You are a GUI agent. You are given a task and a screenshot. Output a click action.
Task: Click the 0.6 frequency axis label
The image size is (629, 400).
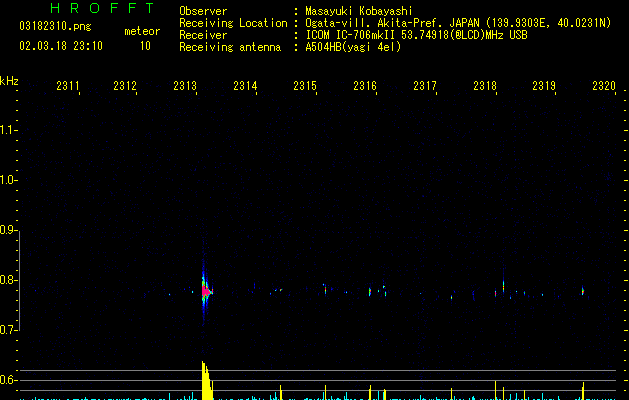[8, 380]
